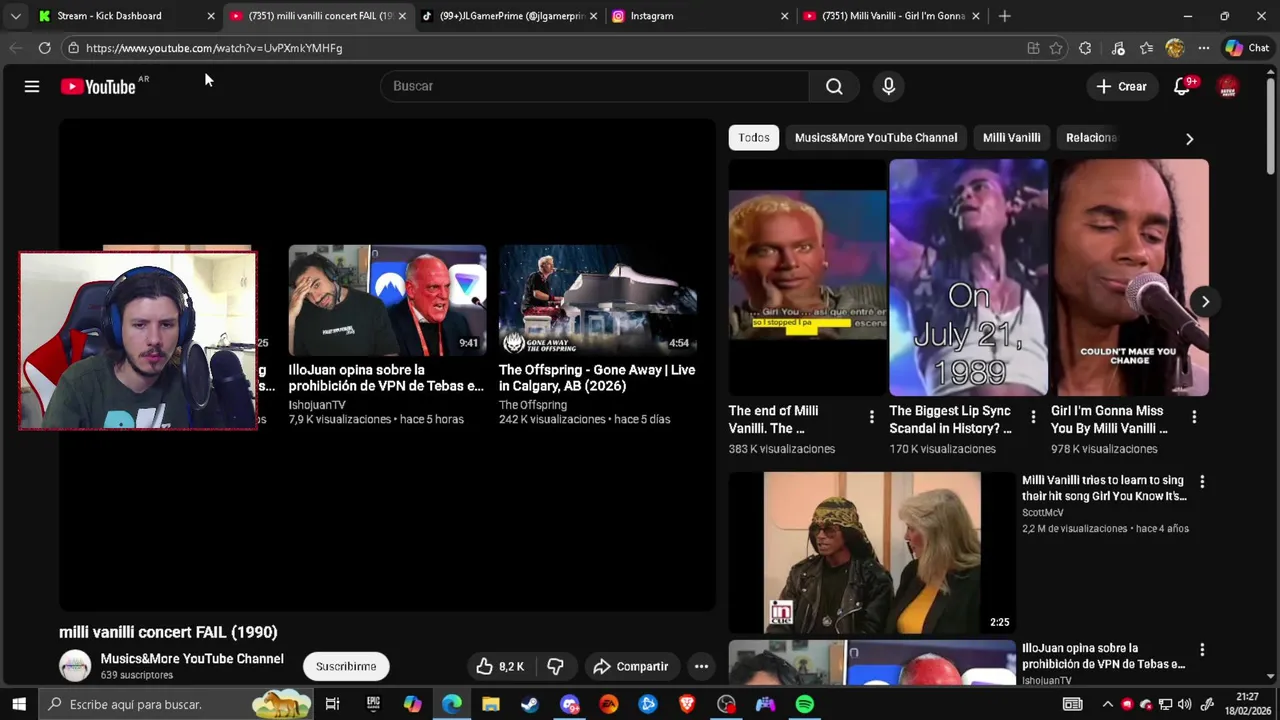Open options for The end of Milli Vanilli
The width and height of the screenshot is (1280, 720).
[871, 417]
